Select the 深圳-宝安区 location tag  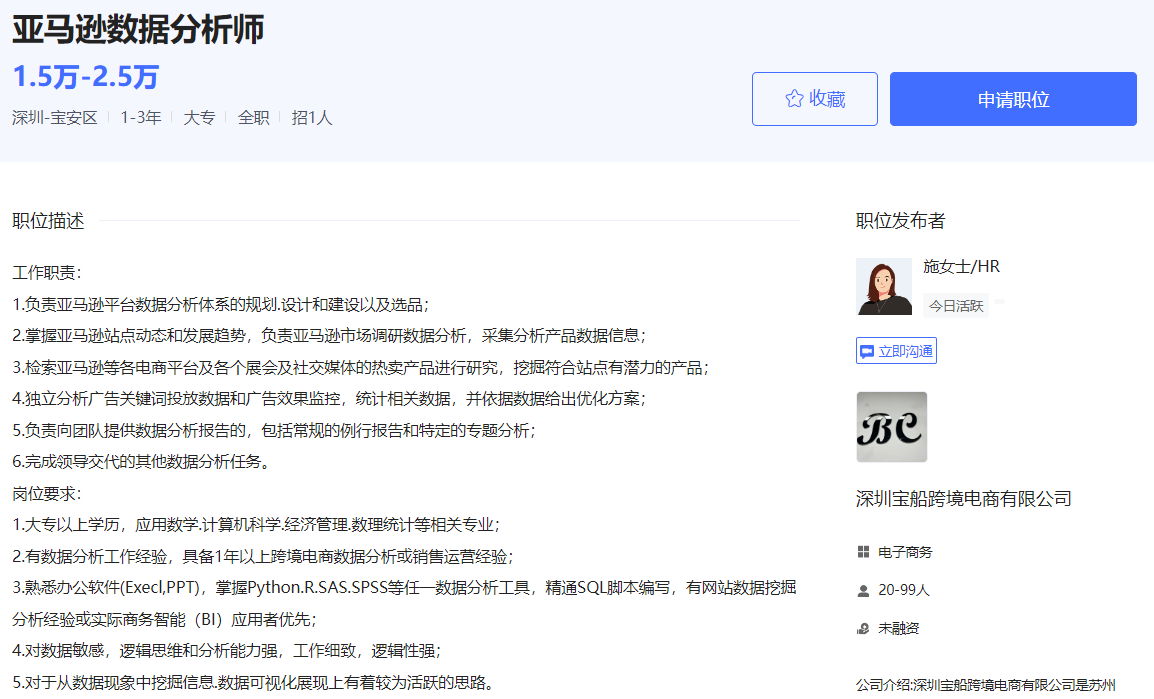pos(55,118)
